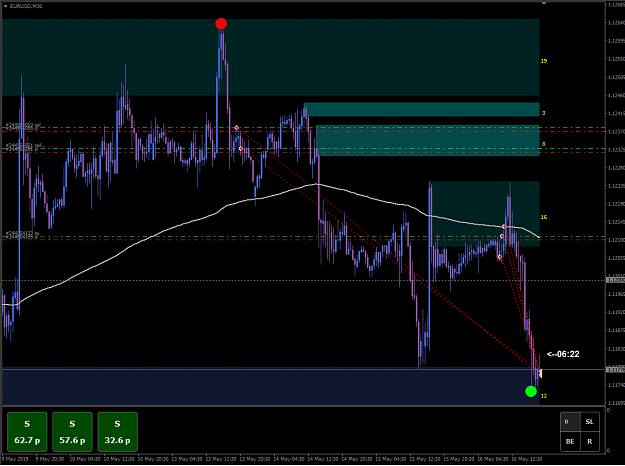Click the yellow zone label 12
This screenshot has height=466, width=625.
544,396
